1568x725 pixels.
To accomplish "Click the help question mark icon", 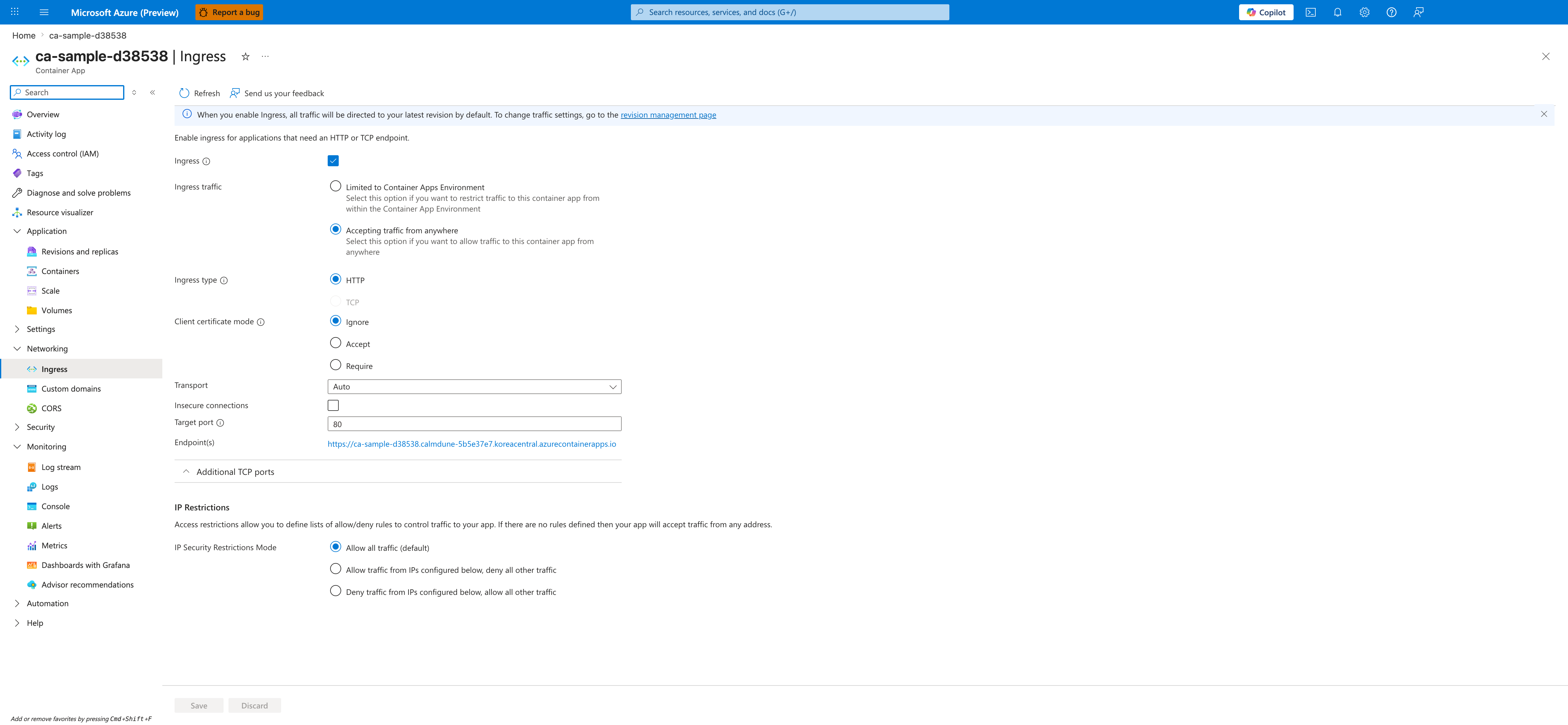I will [x=1391, y=12].
